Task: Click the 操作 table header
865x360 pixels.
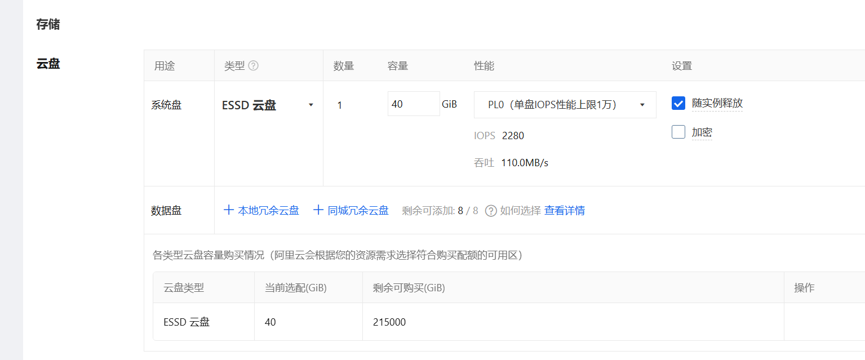Action: click(x=804, y=287)
